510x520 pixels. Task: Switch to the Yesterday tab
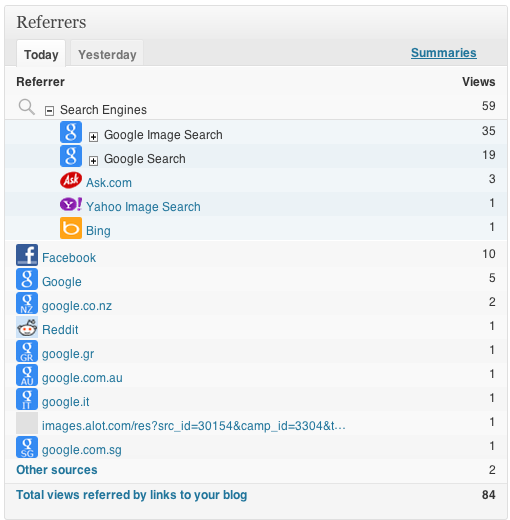(x=107, y=54)
